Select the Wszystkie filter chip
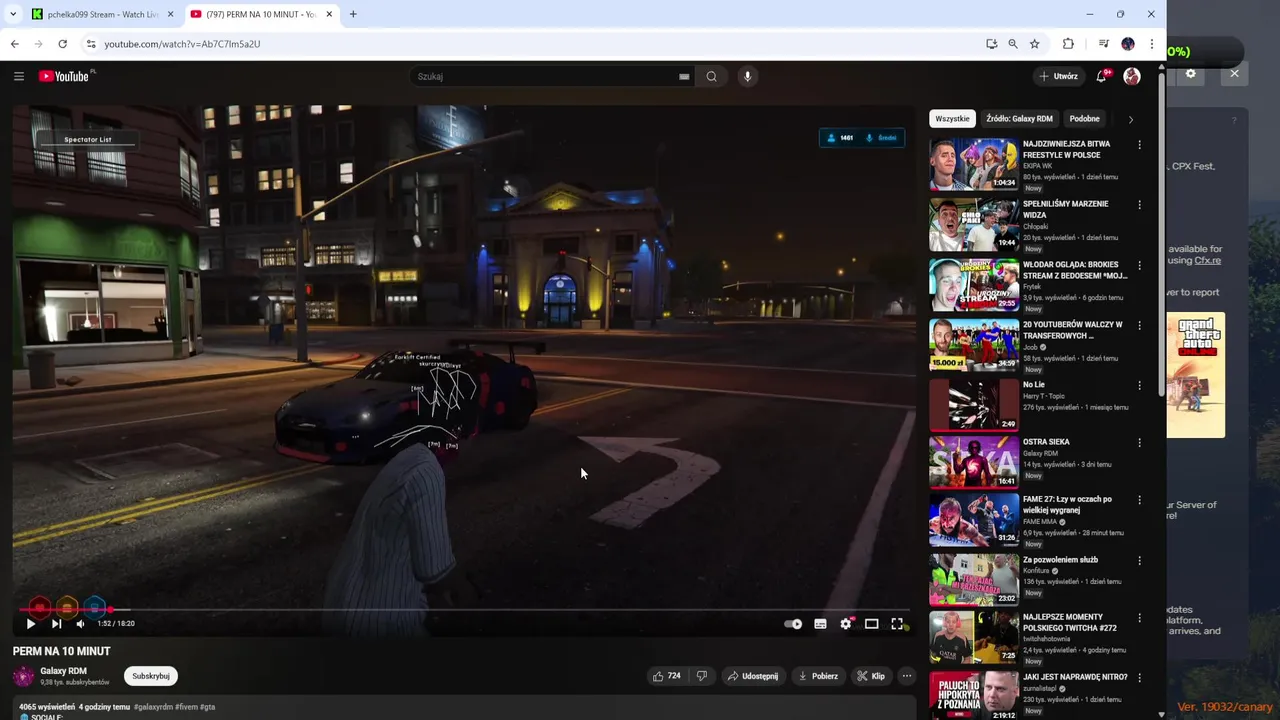This screenshot has width=1280, height=720. [952, 118]
